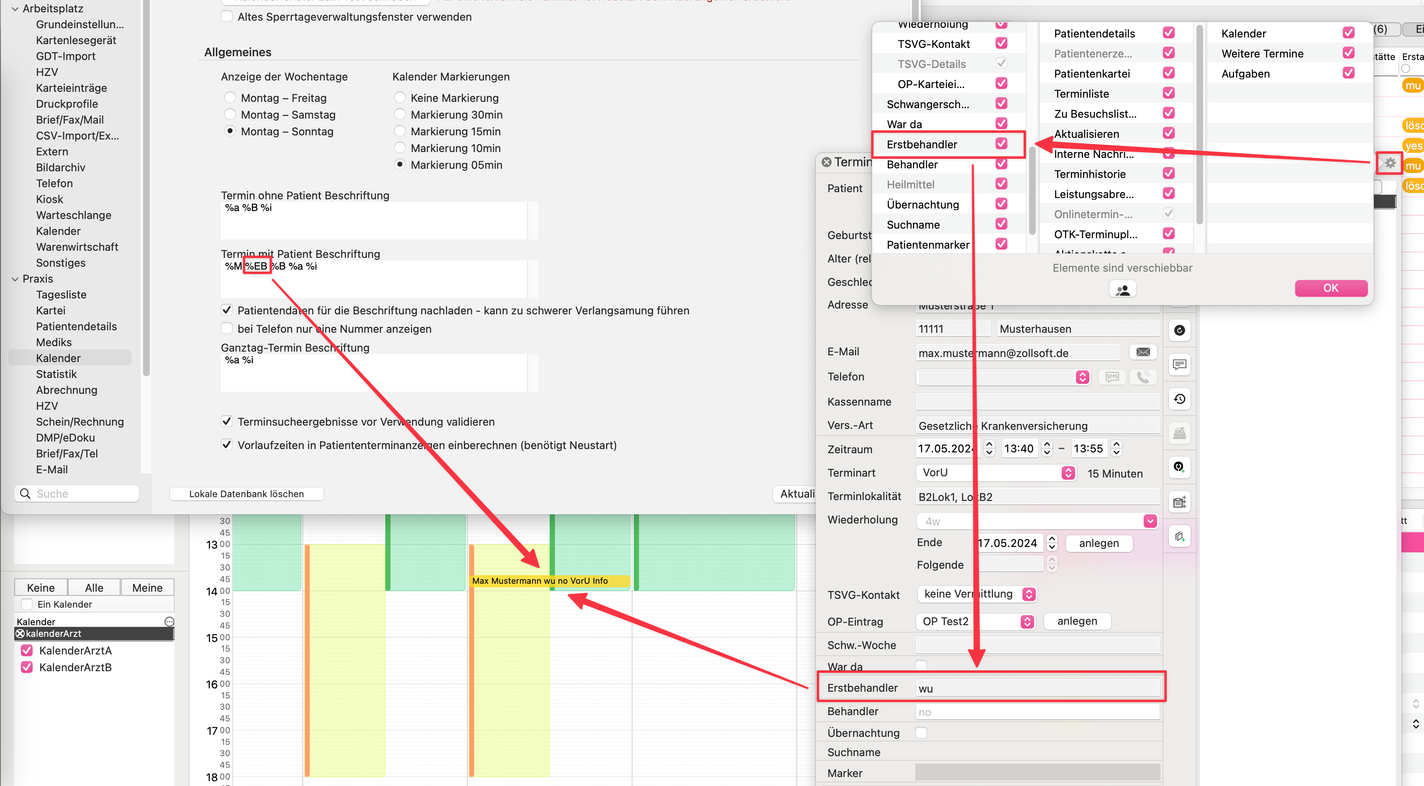Select 'Montag – Freitag' weekday display
1424x786 pixels.
pyautogui.click(x=231, y=98)
